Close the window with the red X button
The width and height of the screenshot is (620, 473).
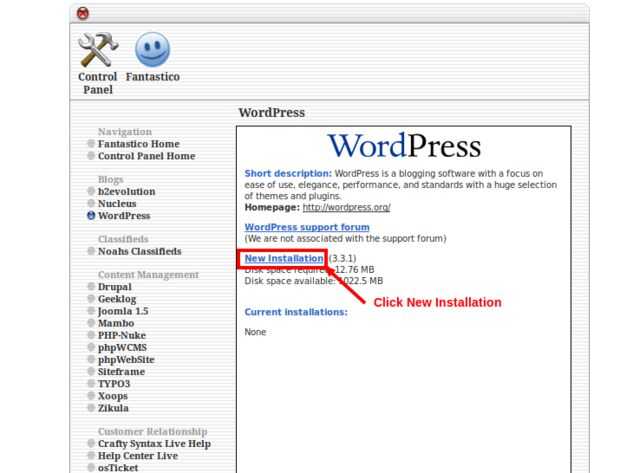[83, 13]
